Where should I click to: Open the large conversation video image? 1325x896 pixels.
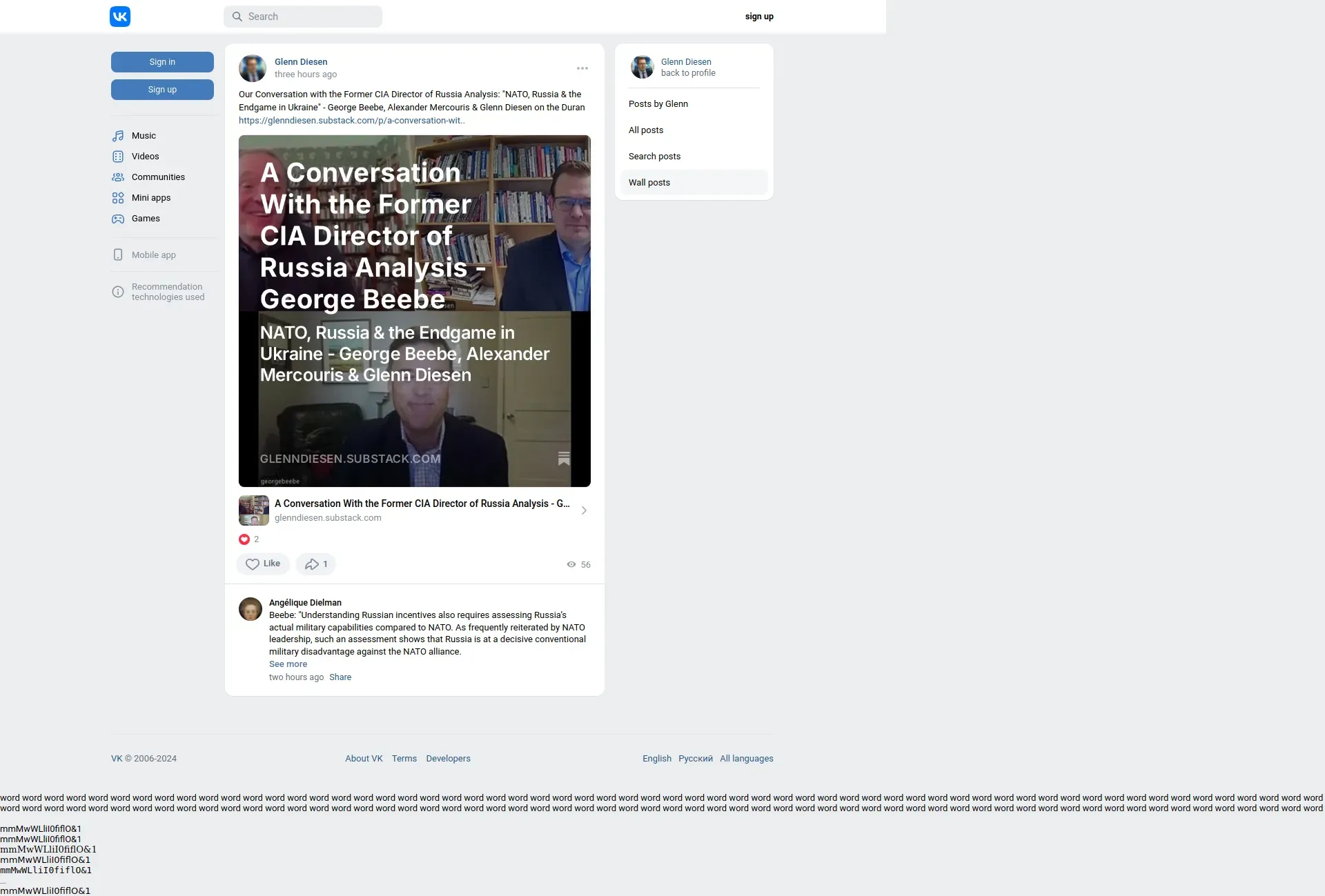click(415, 311)
